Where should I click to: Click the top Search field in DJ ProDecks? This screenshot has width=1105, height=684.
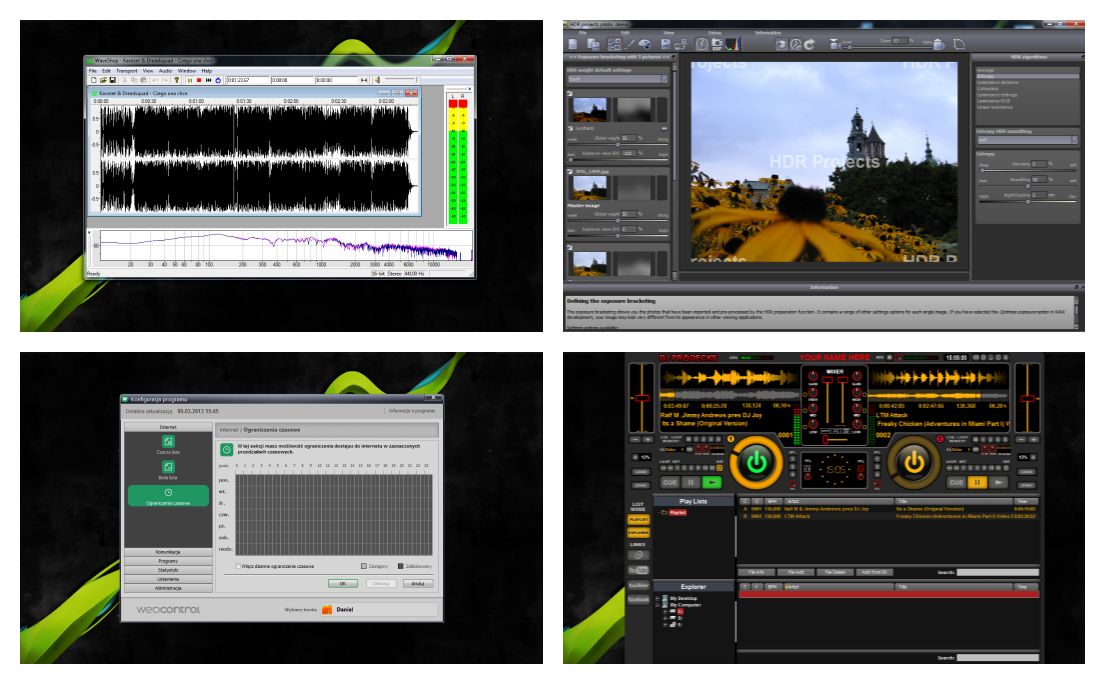[997, 572]
